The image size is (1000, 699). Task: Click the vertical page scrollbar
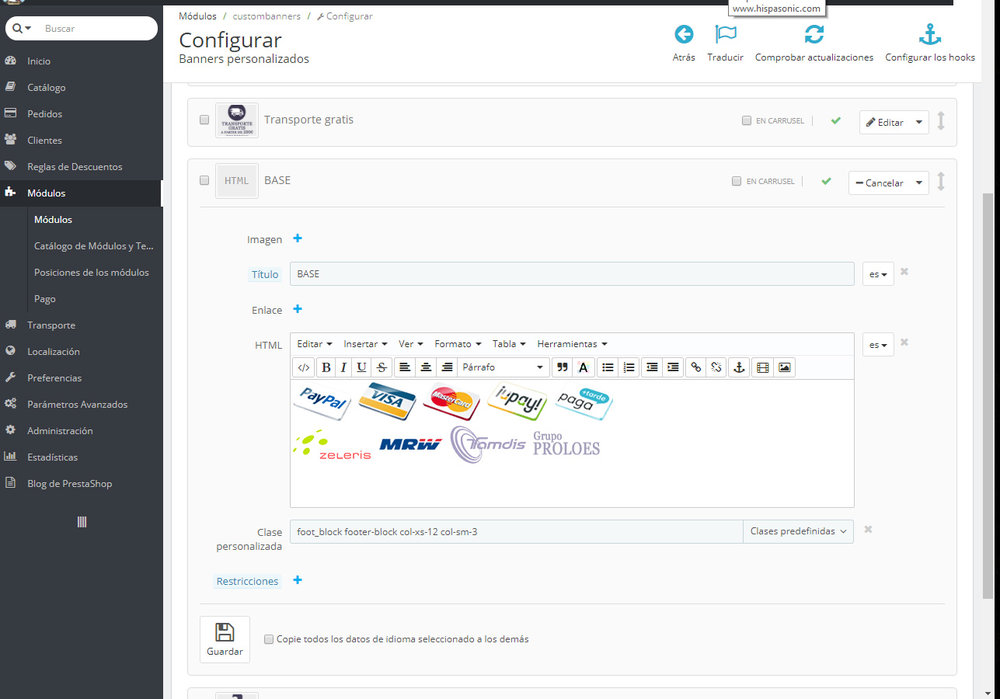click(988, 395)
